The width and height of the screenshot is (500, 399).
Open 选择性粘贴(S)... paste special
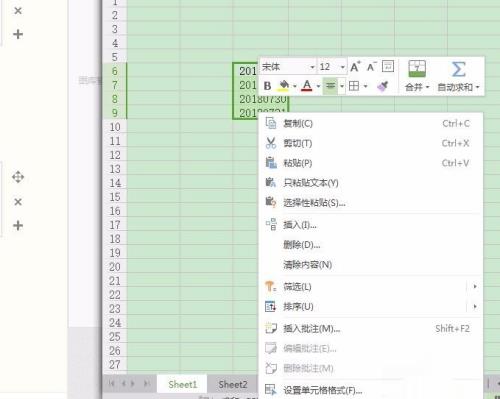[x=371, y=202]
